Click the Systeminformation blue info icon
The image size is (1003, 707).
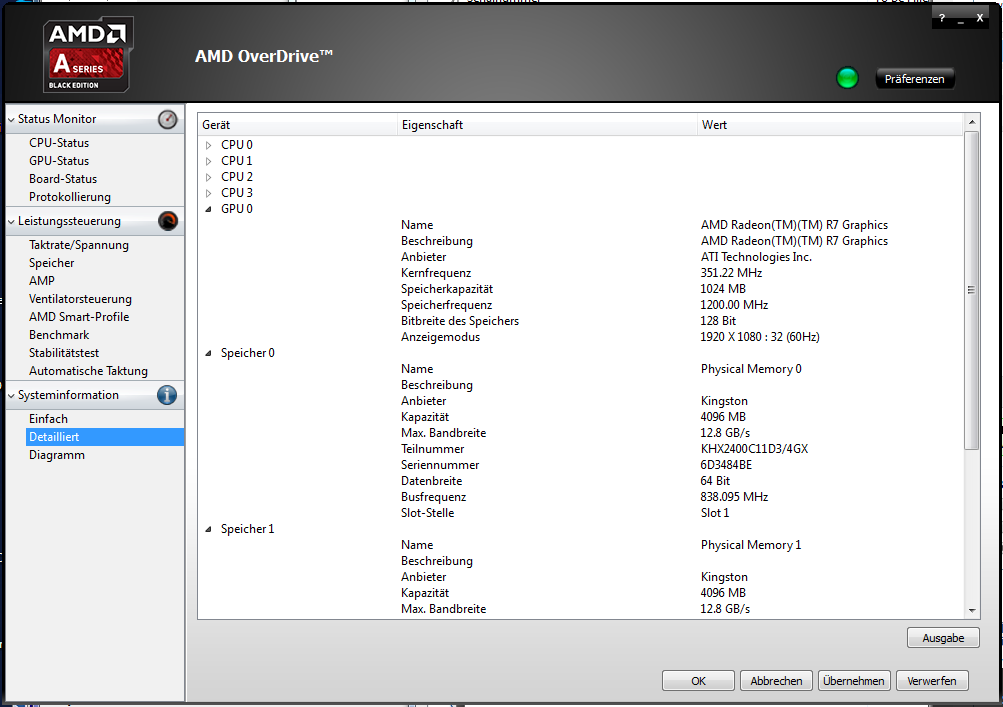tap(167, 395)
